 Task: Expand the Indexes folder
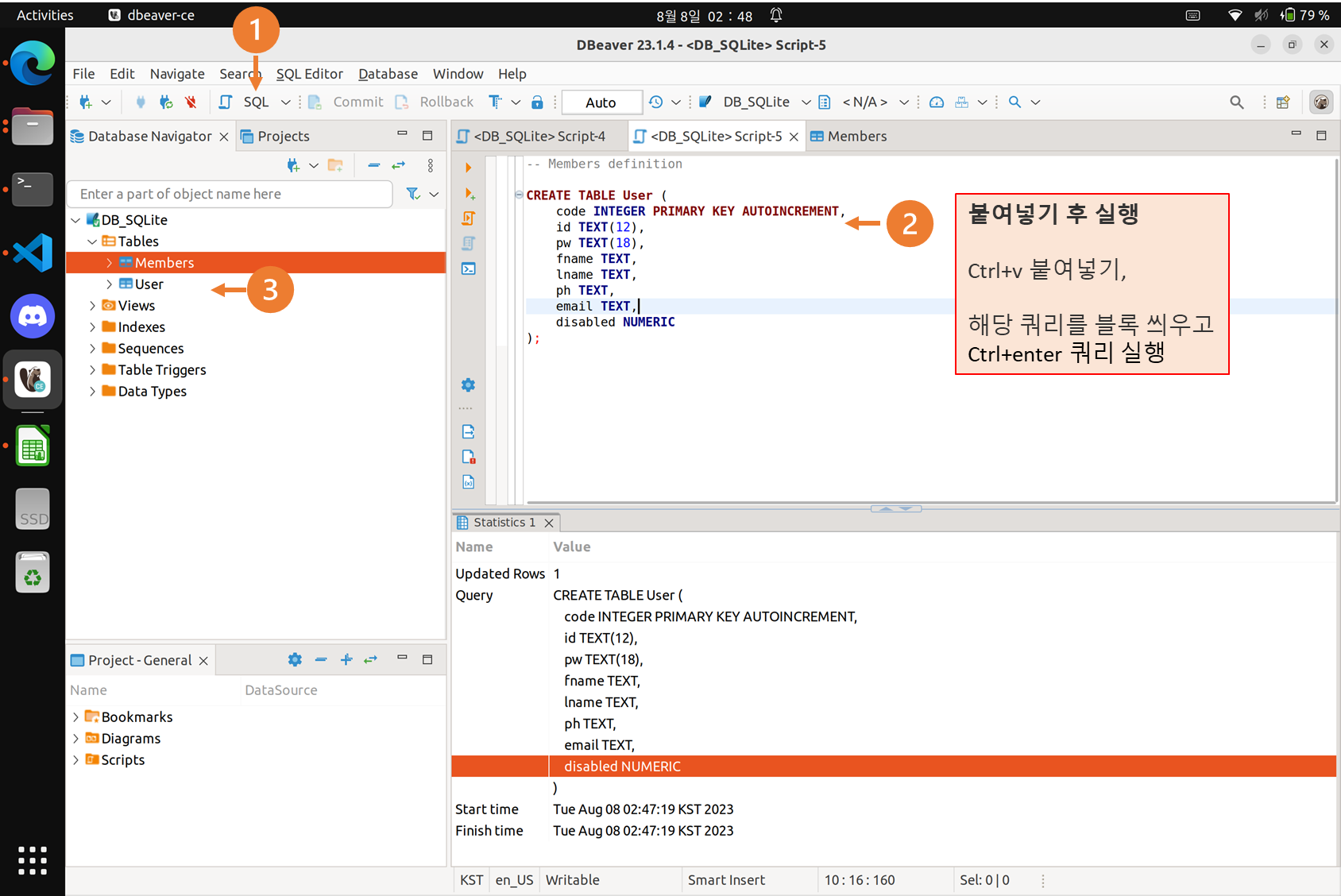pos(92,327)
